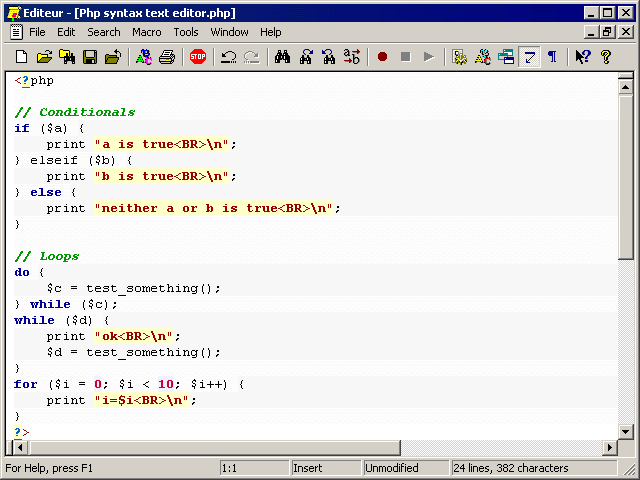Viewport: 640px width, 480px height.
Task: Open the Help menu
Action: 271,32
